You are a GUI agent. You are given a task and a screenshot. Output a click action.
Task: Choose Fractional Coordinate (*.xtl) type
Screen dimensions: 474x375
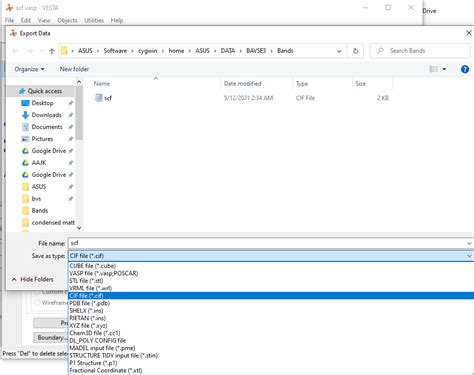click(x=271, y=370)
